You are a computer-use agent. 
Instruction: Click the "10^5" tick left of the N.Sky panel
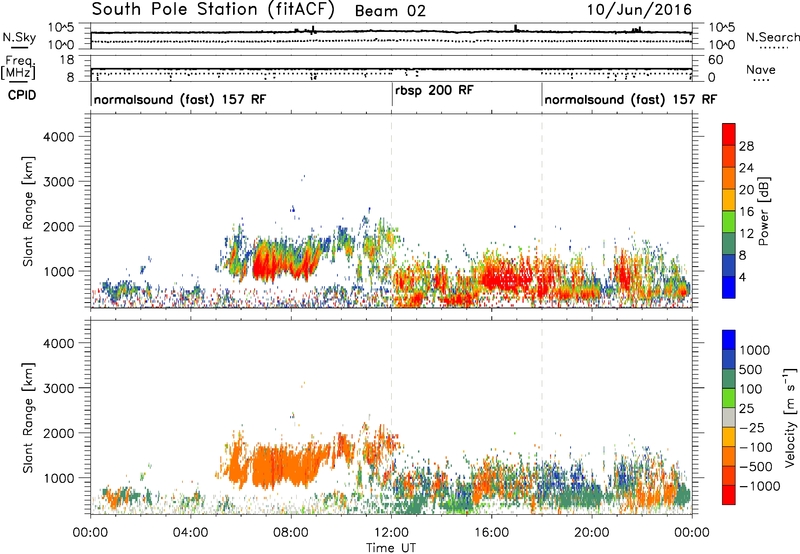click(x=61, y=28)
